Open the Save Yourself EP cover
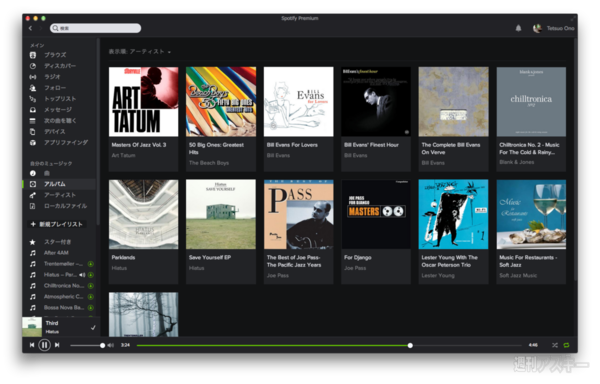This screenshot has height=384, width=600. [x=221, y=215]
